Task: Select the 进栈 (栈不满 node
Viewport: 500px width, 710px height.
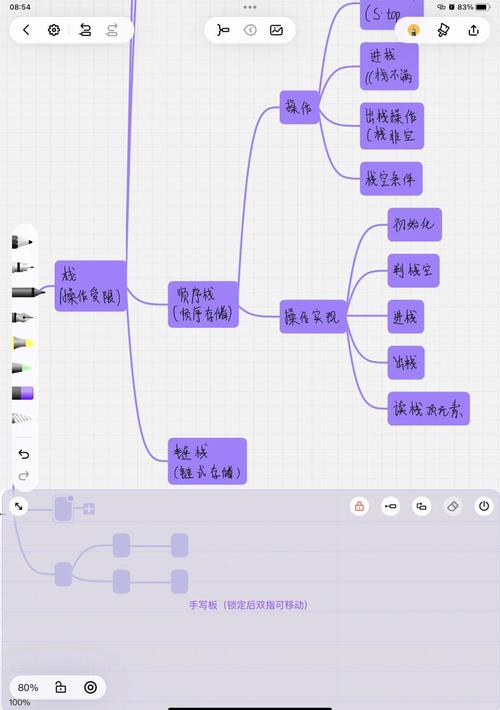Action: point(389,67)
